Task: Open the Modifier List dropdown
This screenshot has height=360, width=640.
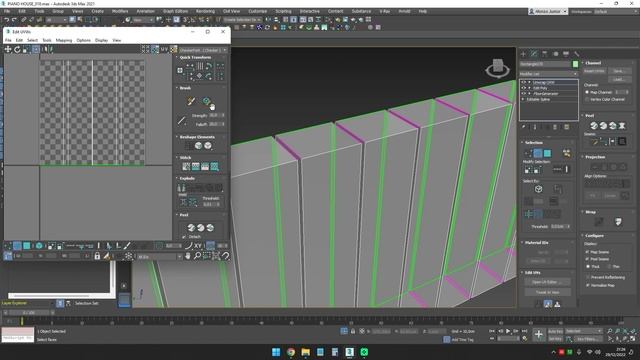Action: [x=549, y=74]
